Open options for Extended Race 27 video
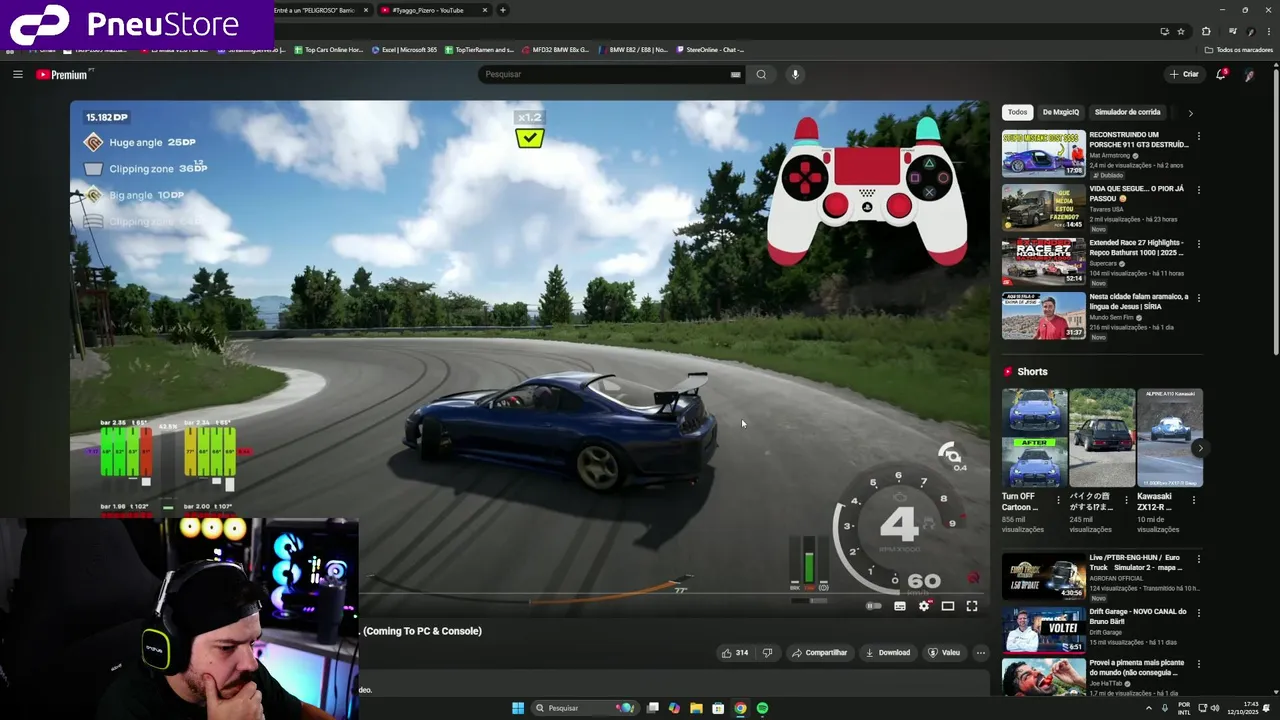This screenshot has width=1280, height=720. point(1198,244)
